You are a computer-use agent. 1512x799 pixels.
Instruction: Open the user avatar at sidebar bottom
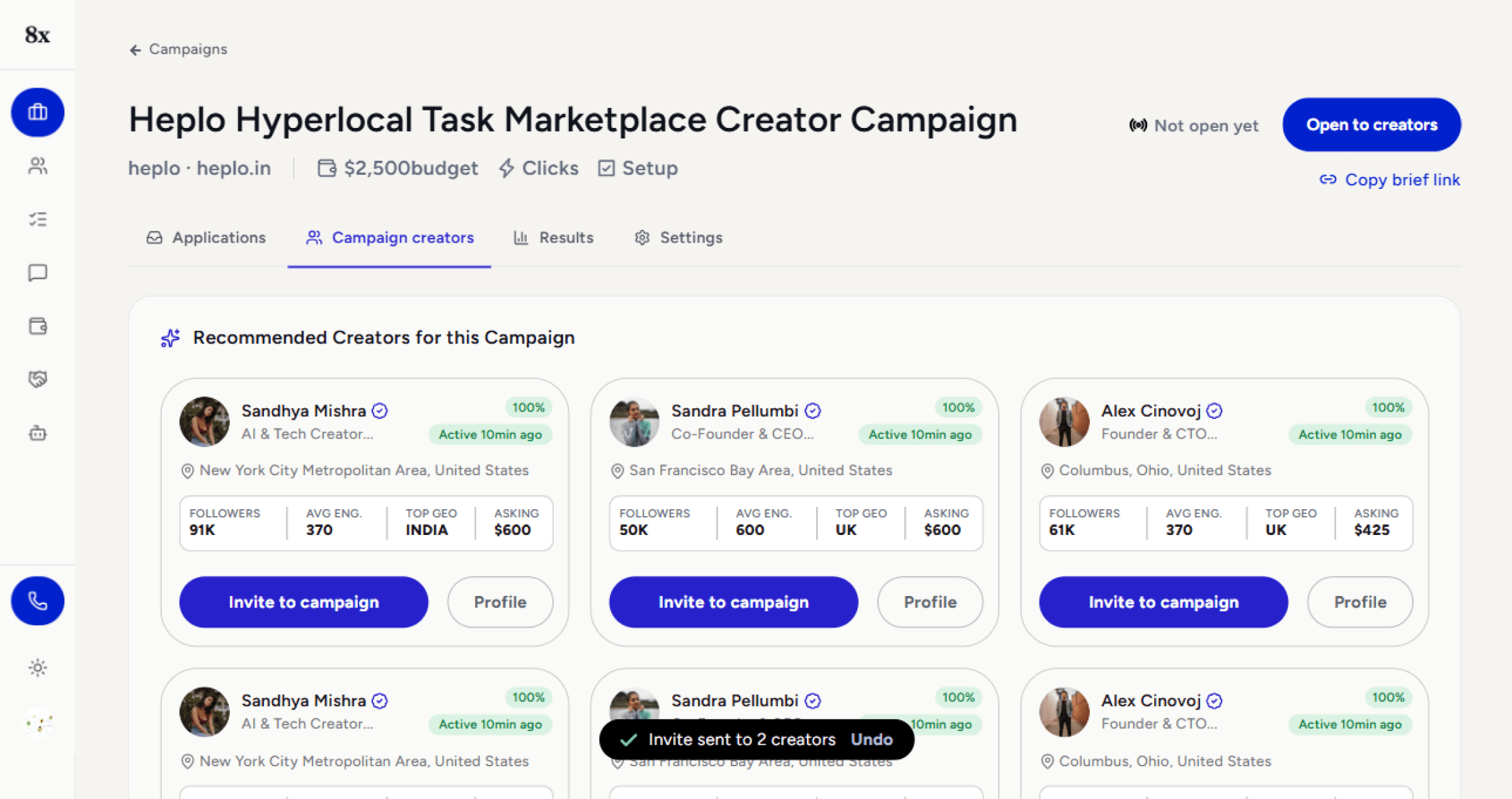pos(38,722)
